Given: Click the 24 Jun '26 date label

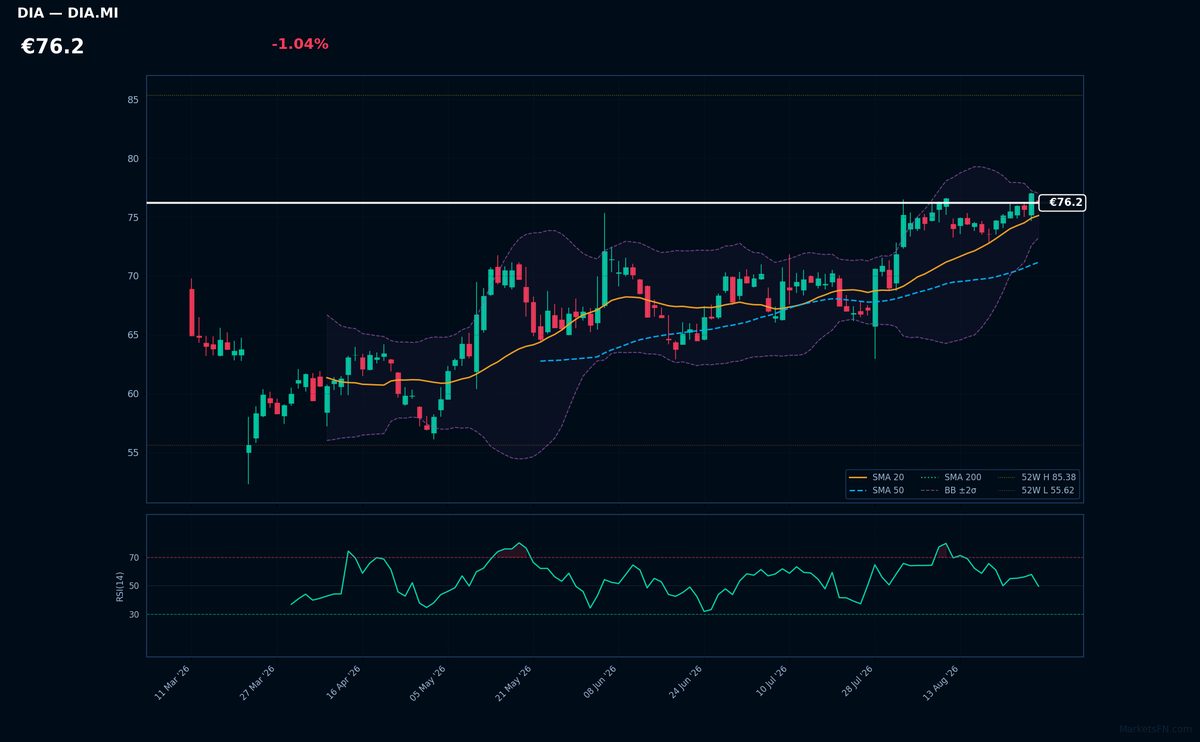Looking at the screenshot, I should 684,683.
